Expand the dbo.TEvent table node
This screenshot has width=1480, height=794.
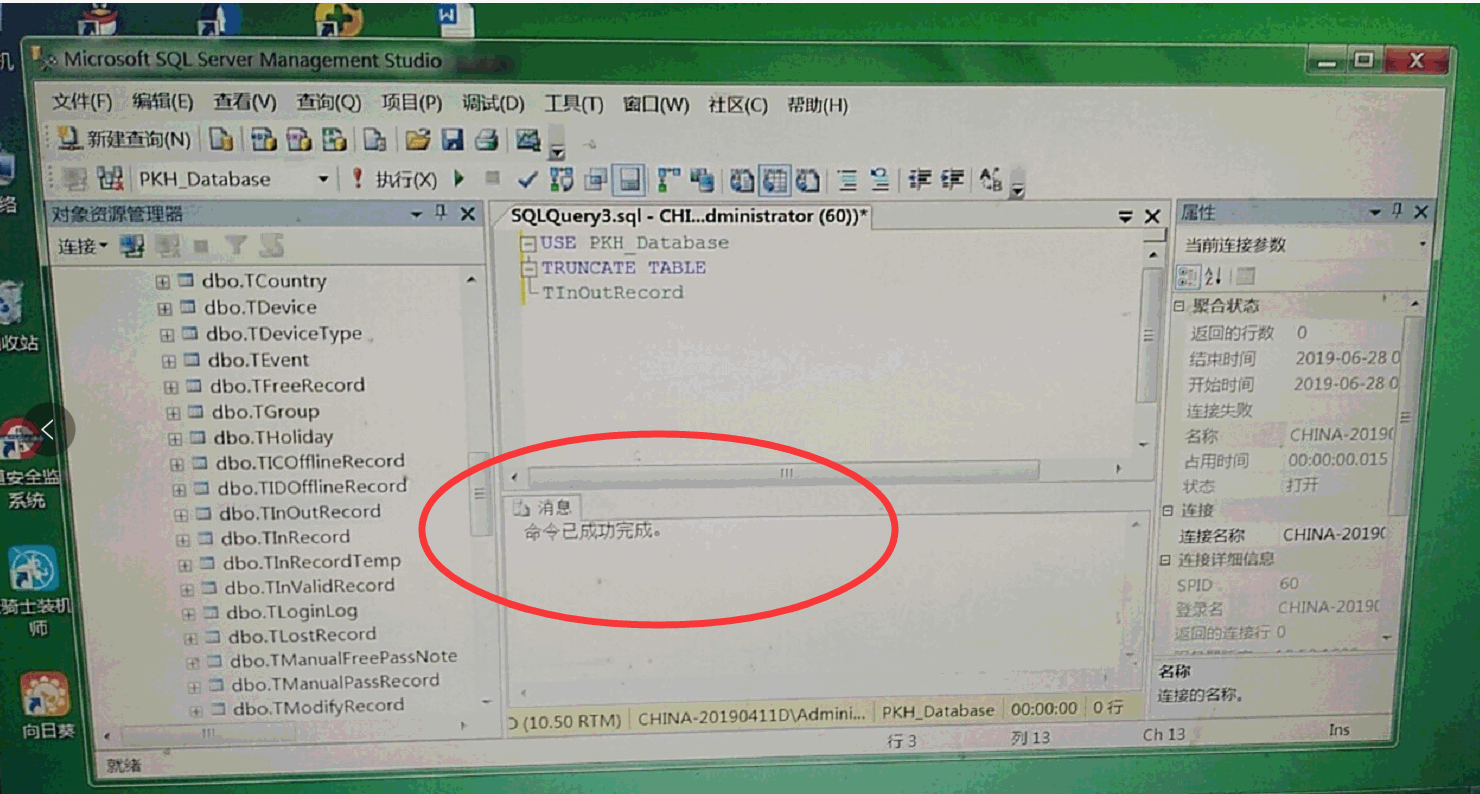pos(168,361)
